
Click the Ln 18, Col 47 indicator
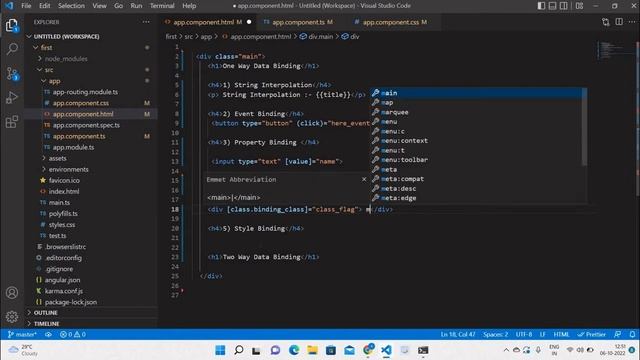click(x=458, y=334)
